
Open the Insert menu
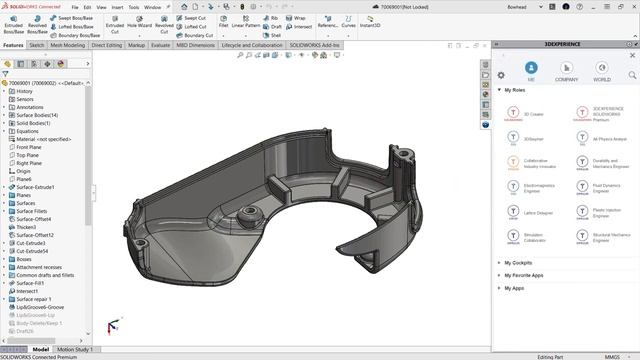[x=118, y=7]
